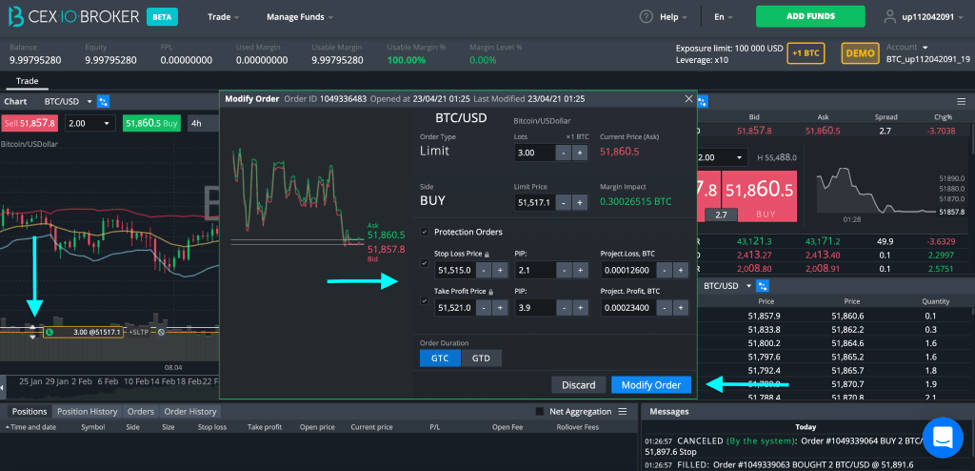975x471 pixels.
Task: Click the +1 BTC button
Action: [806, 53]
